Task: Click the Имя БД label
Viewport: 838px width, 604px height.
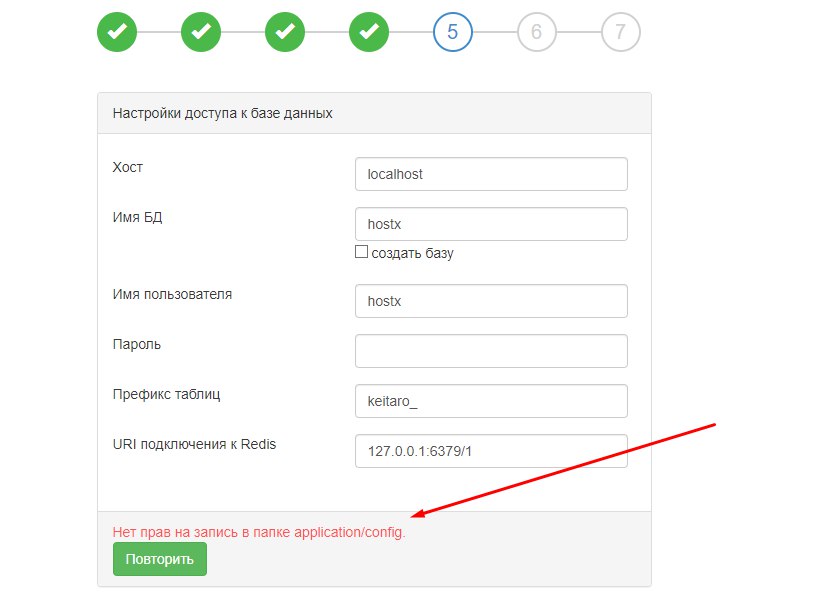Action: click(x=137, y=218)
